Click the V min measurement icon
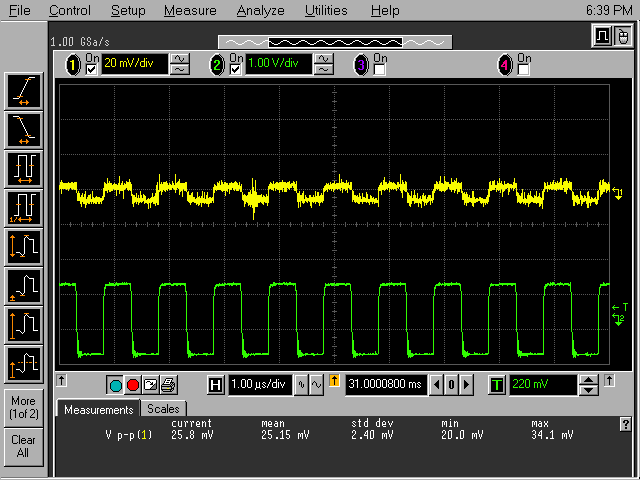The width and height of the screenshot is (640, 480). coord(23,285)
